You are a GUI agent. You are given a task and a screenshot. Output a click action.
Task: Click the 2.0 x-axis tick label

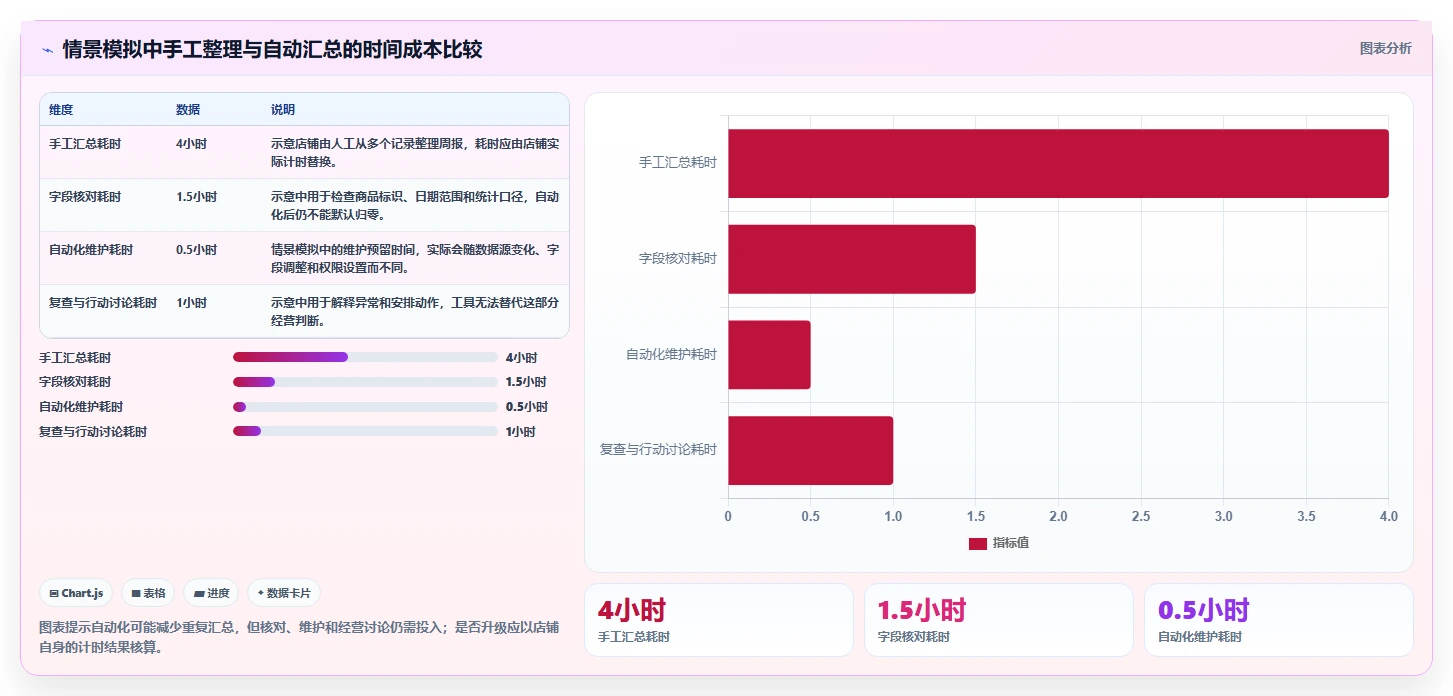point(1058,517)
